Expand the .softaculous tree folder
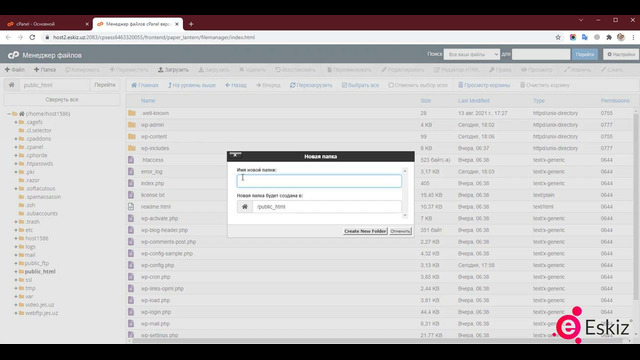This screenshot has height=360, width=640. point(16,189)
